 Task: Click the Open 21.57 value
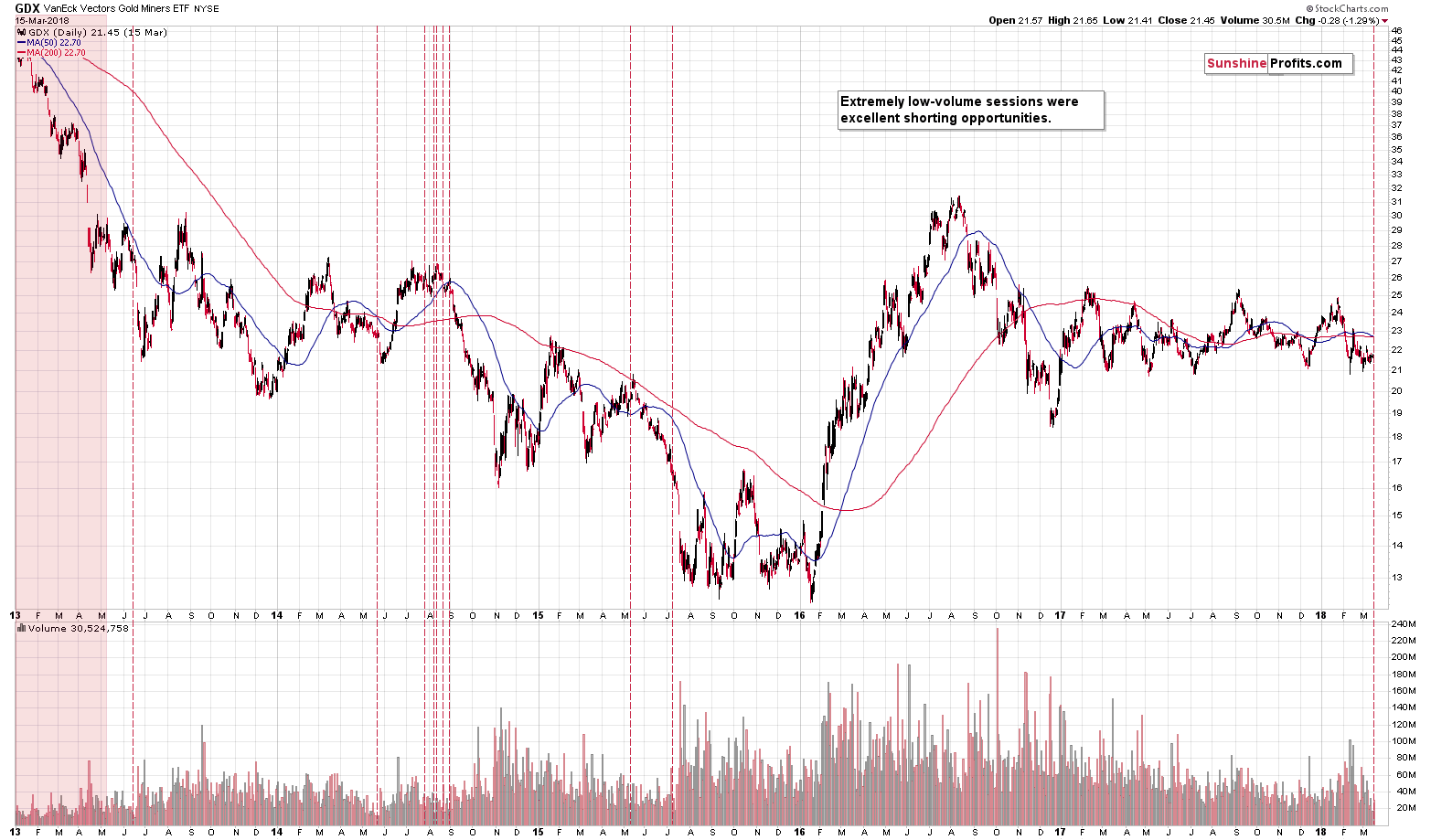point(1016,20)
